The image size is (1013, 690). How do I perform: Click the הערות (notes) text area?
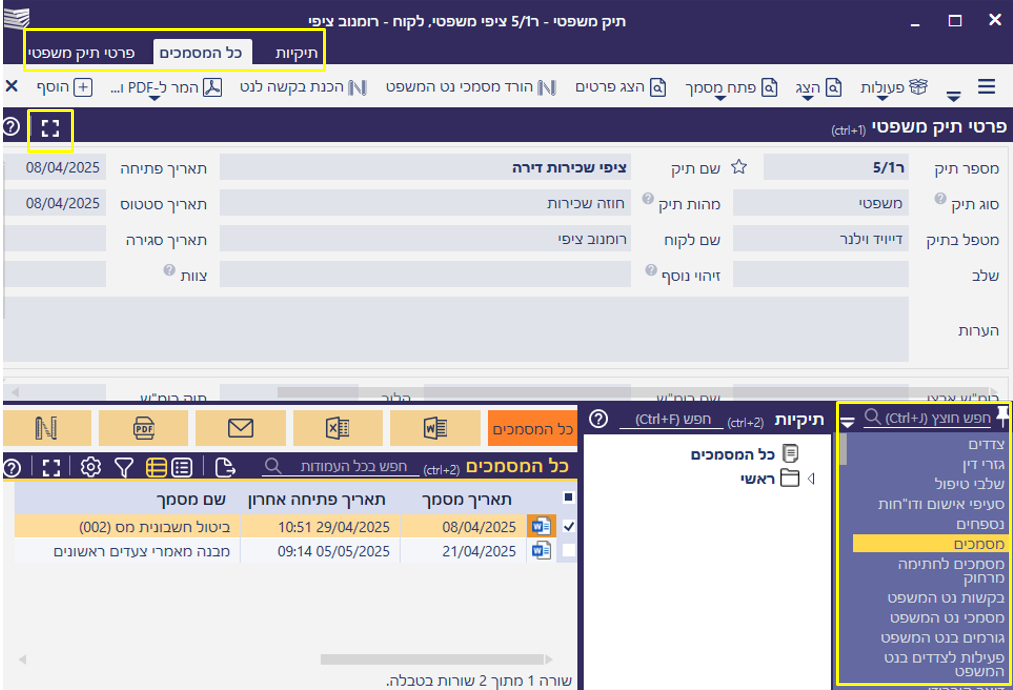[455, 329]
